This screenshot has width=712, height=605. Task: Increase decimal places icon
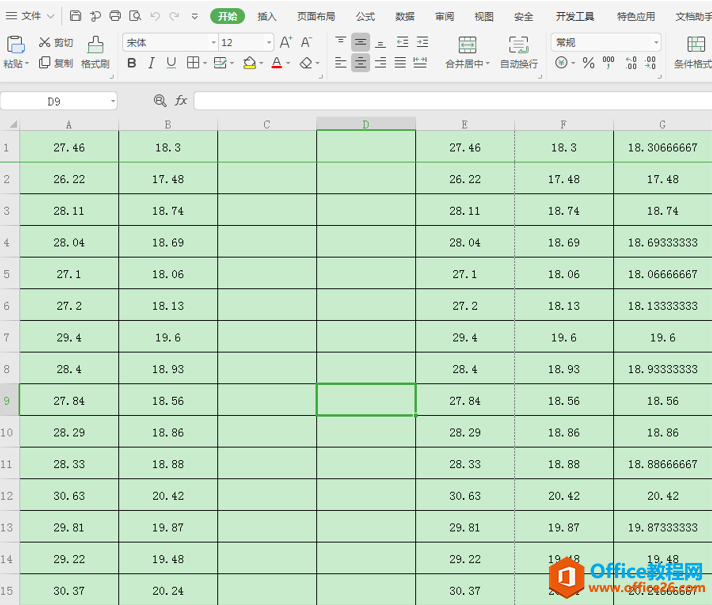coord(631,63)
